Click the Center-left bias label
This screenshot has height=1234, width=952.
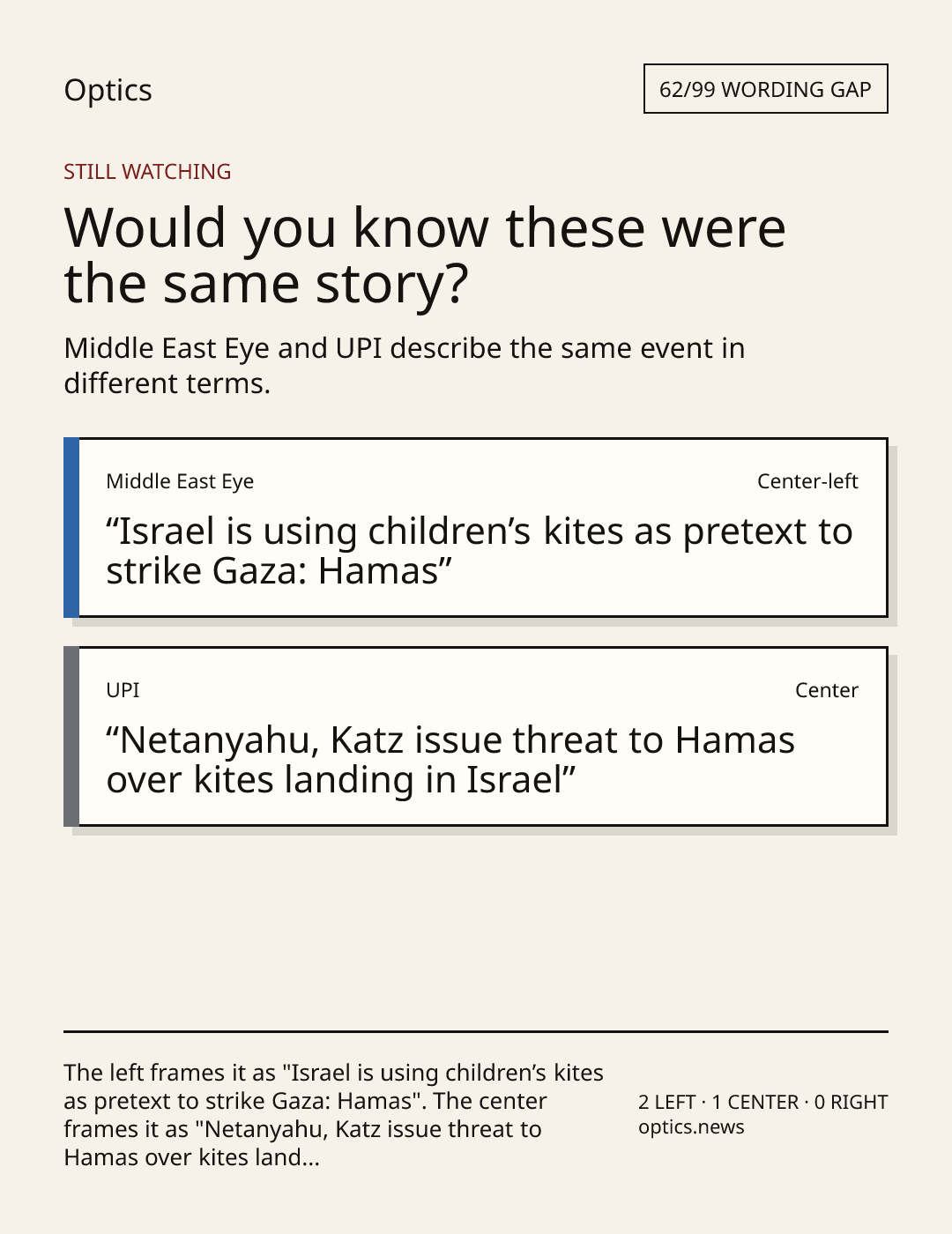tap(807, 481)
